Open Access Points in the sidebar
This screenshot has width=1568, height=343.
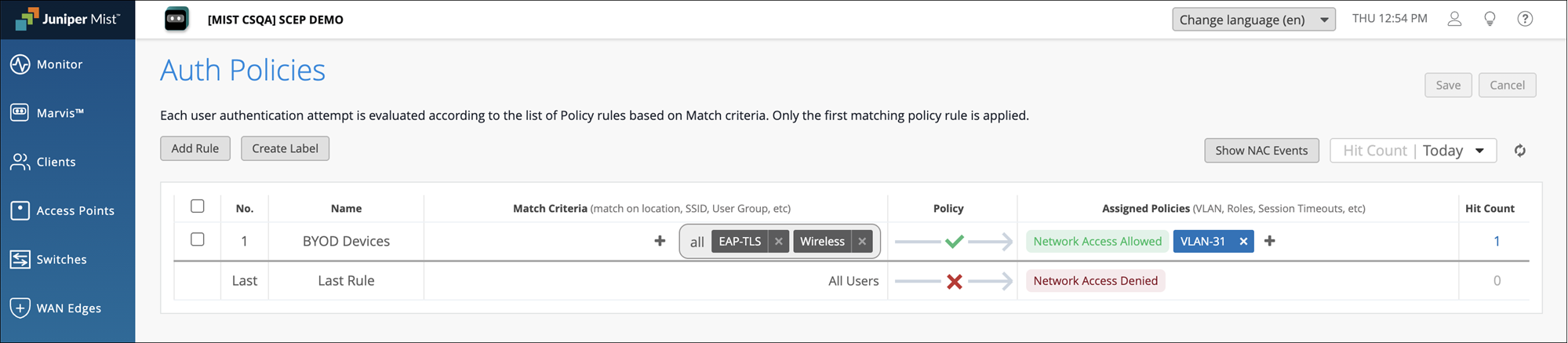coord(75,210)
